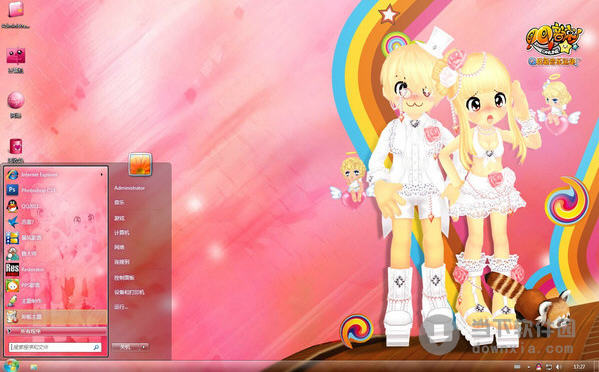Open the network tray icon

point(549,367)
